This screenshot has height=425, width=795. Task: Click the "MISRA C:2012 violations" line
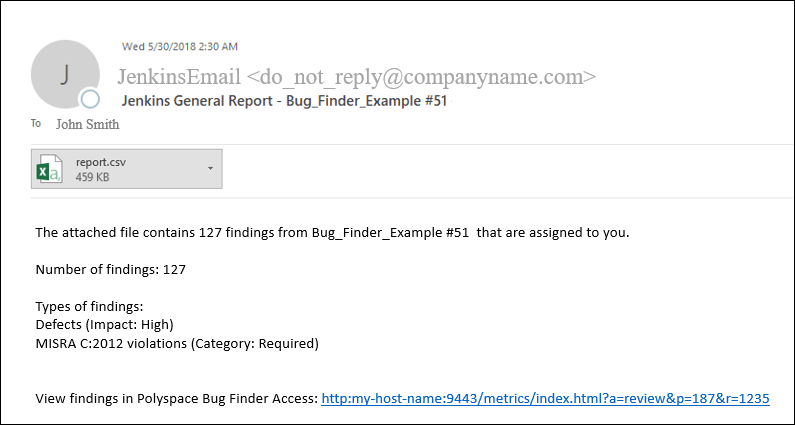(x=177, y=343)
